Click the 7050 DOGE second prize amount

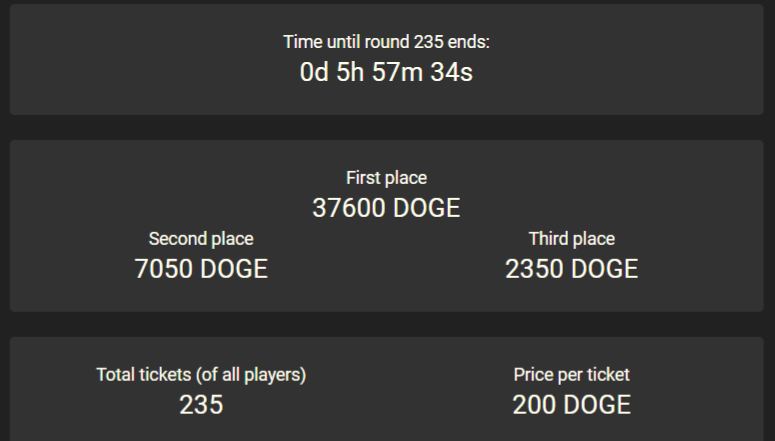coord(201,269)
